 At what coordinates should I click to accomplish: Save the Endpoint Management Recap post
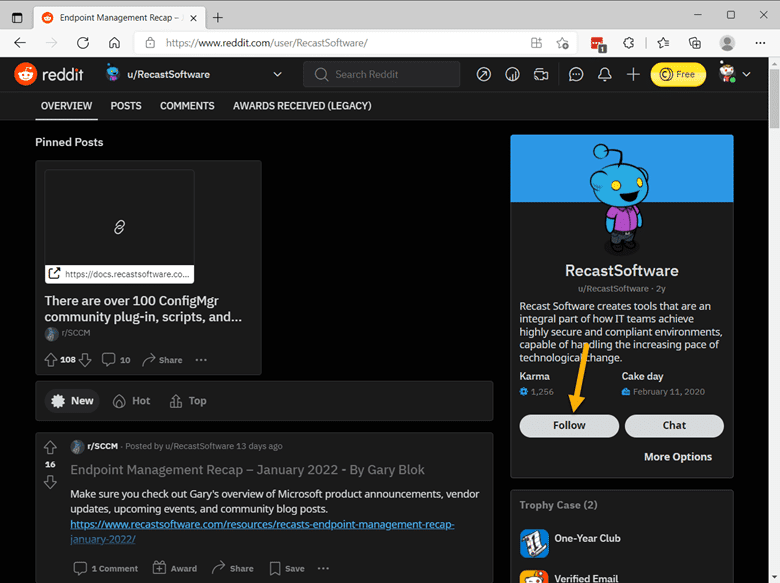tap(287, 568)
